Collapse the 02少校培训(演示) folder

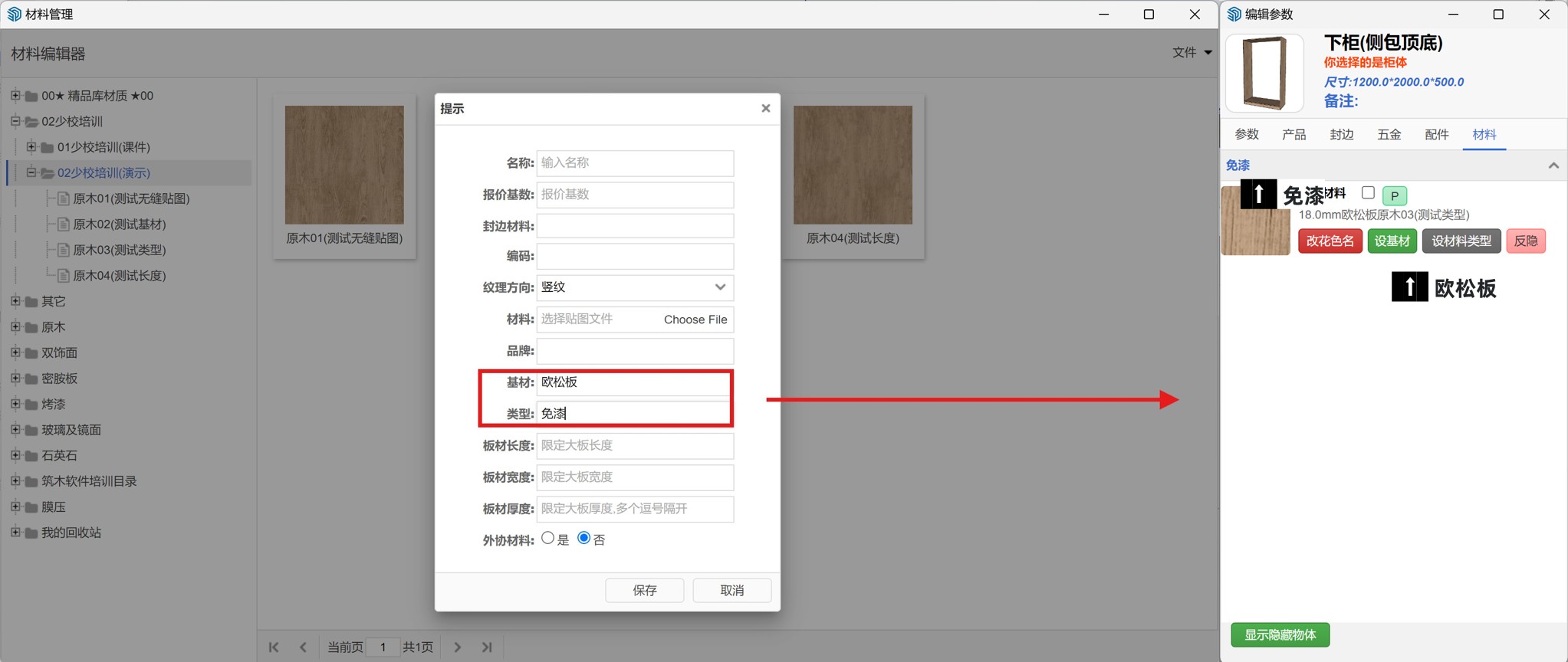[x=31, y=172]
